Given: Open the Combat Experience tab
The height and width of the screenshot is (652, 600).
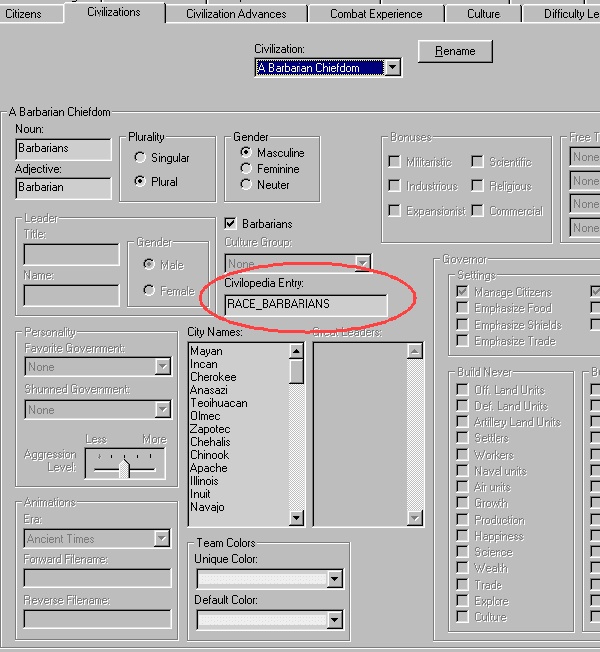Looking at the screenshot, I should click(x=377, y=14).
